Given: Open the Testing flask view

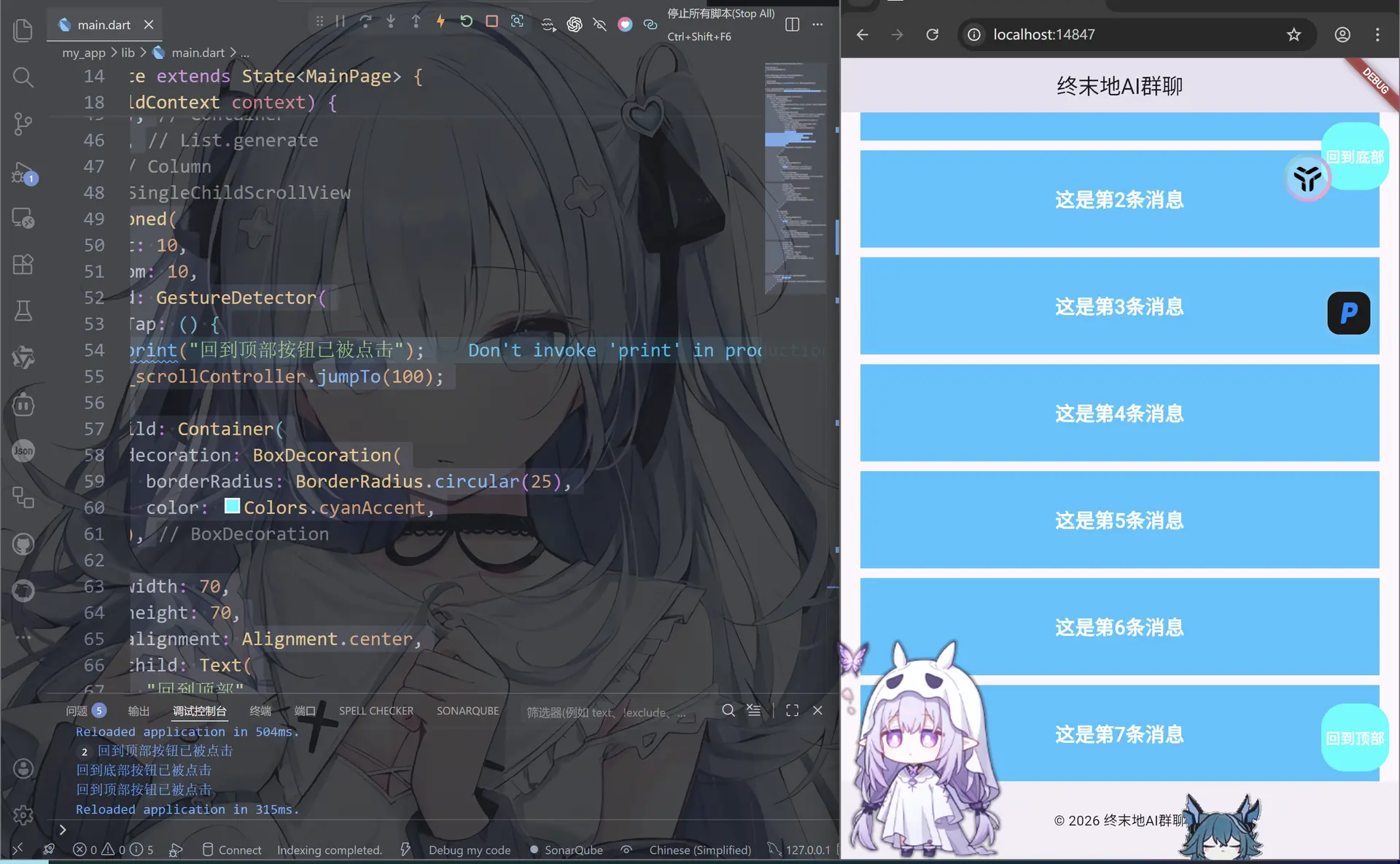Looking at the screenshot, I should [x=23, y=311].
